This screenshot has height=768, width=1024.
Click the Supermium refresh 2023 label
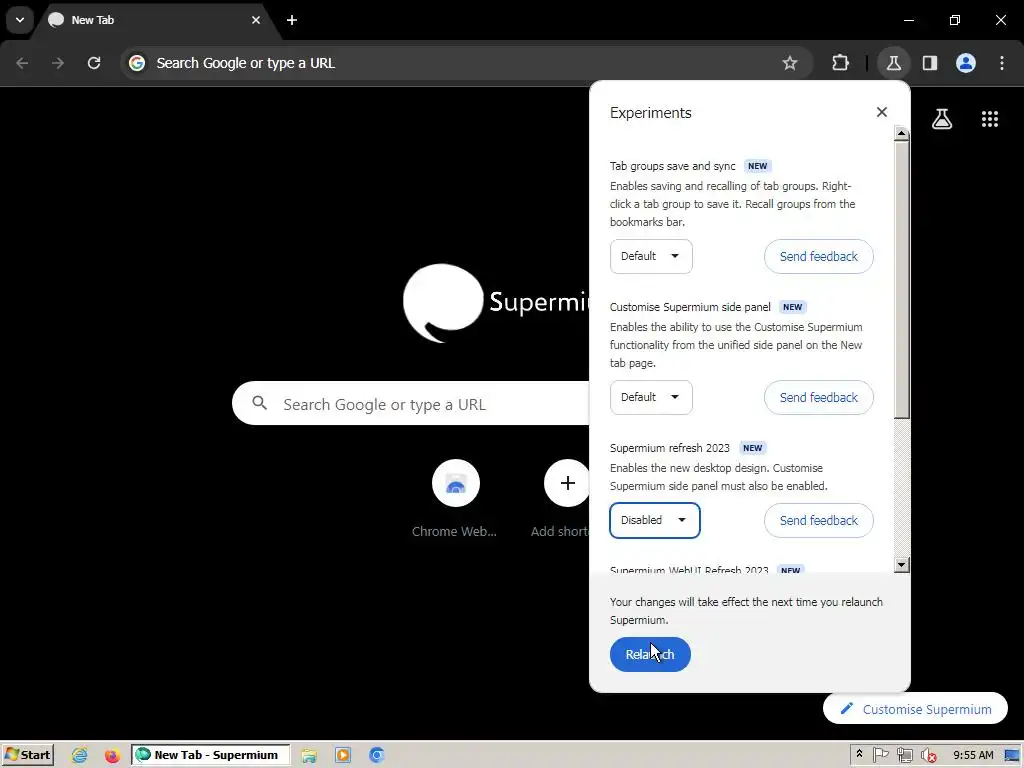(669, 448)
